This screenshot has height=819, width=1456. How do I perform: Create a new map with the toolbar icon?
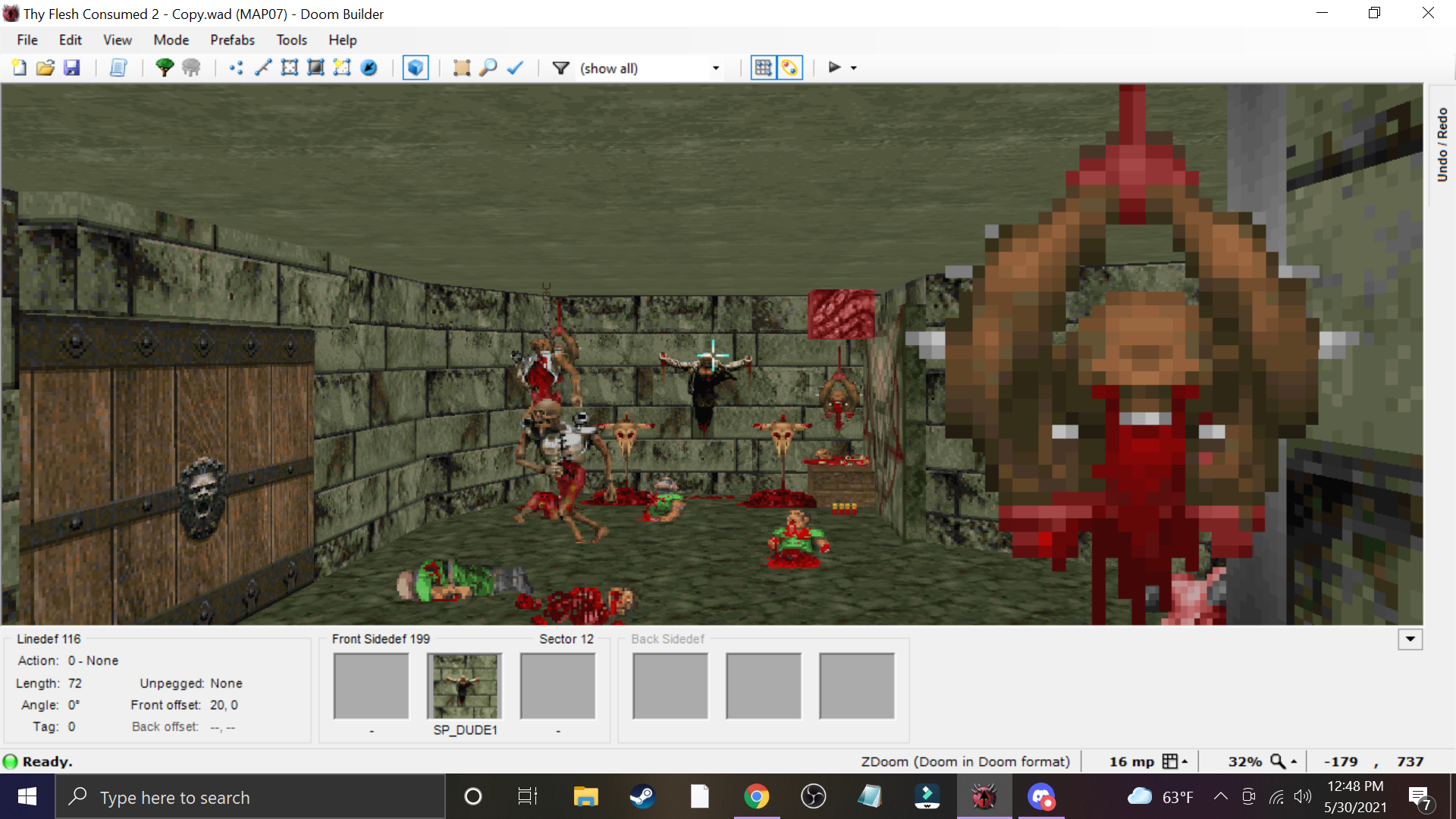[20, 68]
